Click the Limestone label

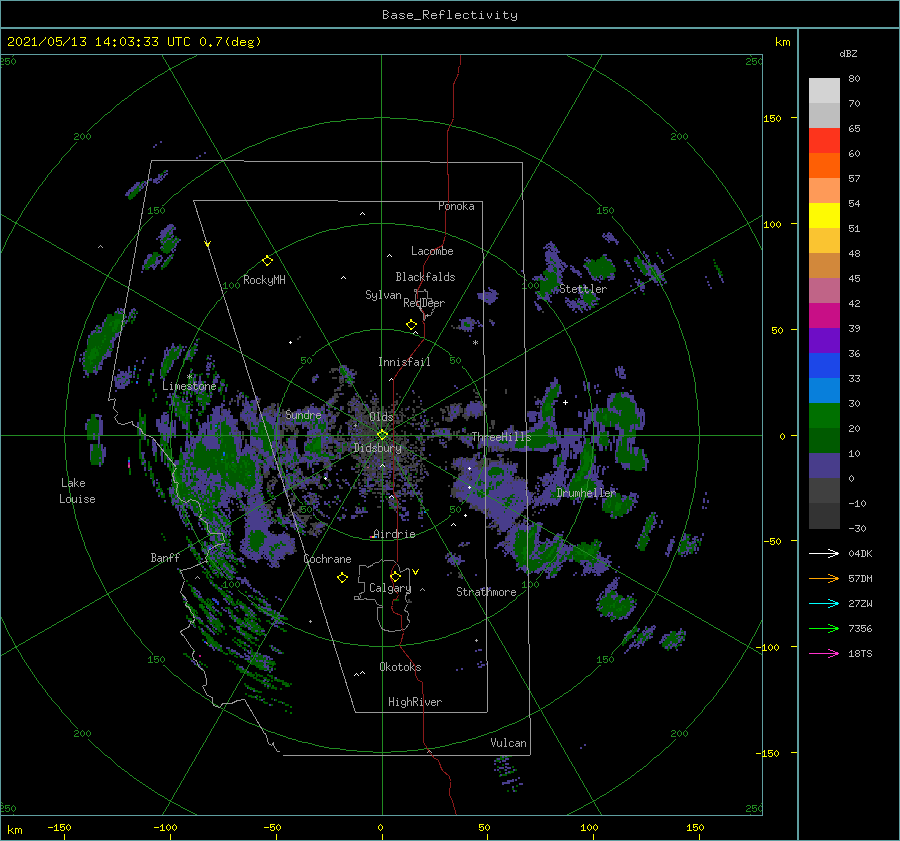(x=189, y=386)
